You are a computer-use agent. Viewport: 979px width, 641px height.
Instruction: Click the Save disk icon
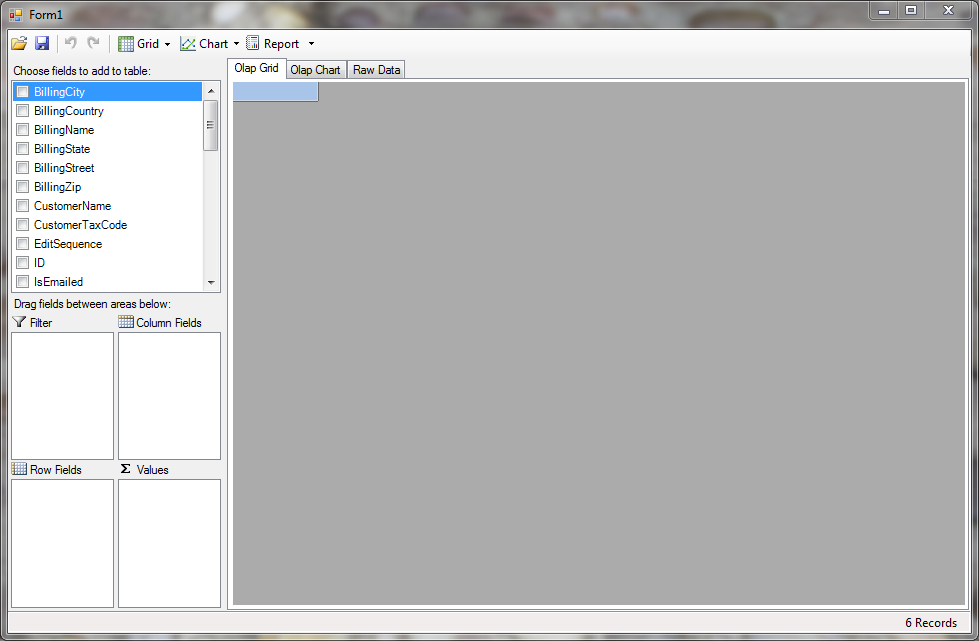click(x=42, y=43)
